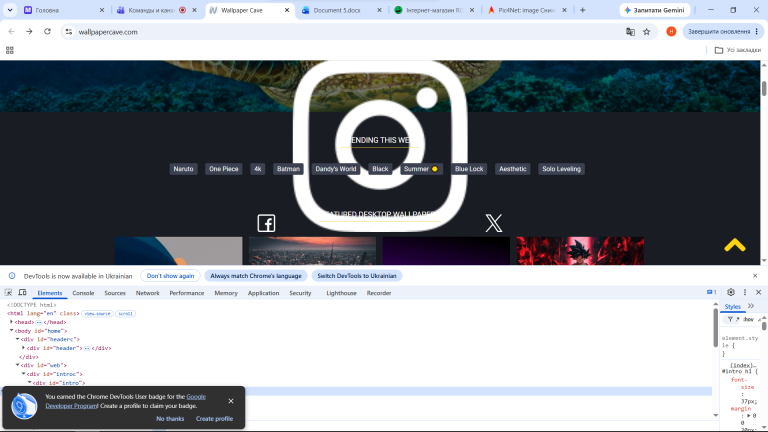The image size is (768, 432).
Task: Click the page vertical scrollbar thumb
Action: (764, 88)
